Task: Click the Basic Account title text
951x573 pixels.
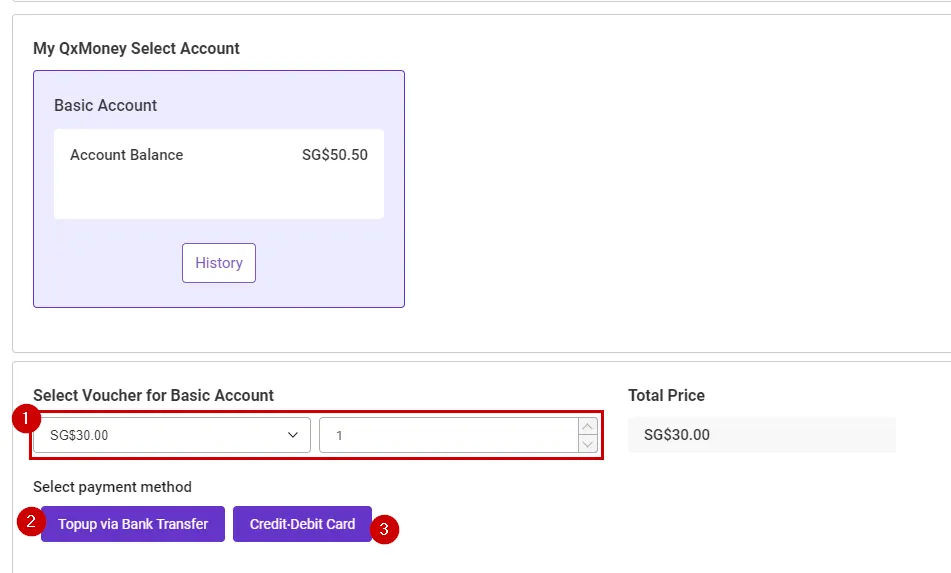Action: tap(105, 105)
